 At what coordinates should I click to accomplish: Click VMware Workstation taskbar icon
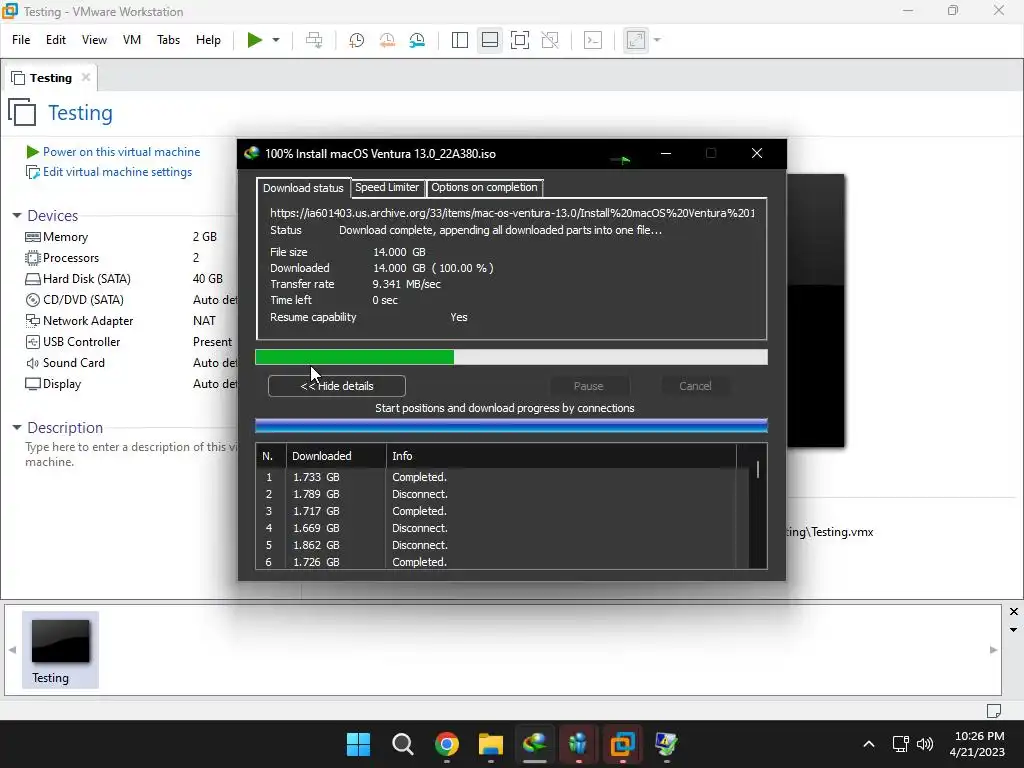pyautogui.click(x=622, y=744)
